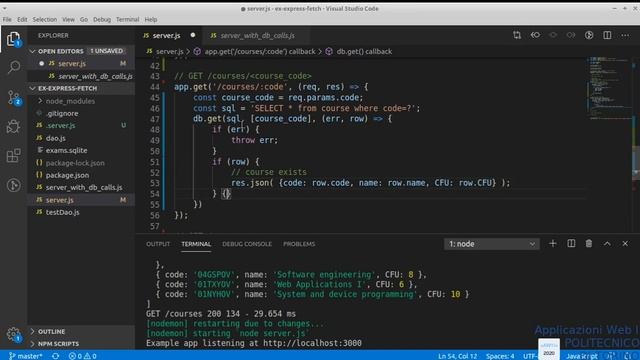Open the Edit menu

pos(22,19)
